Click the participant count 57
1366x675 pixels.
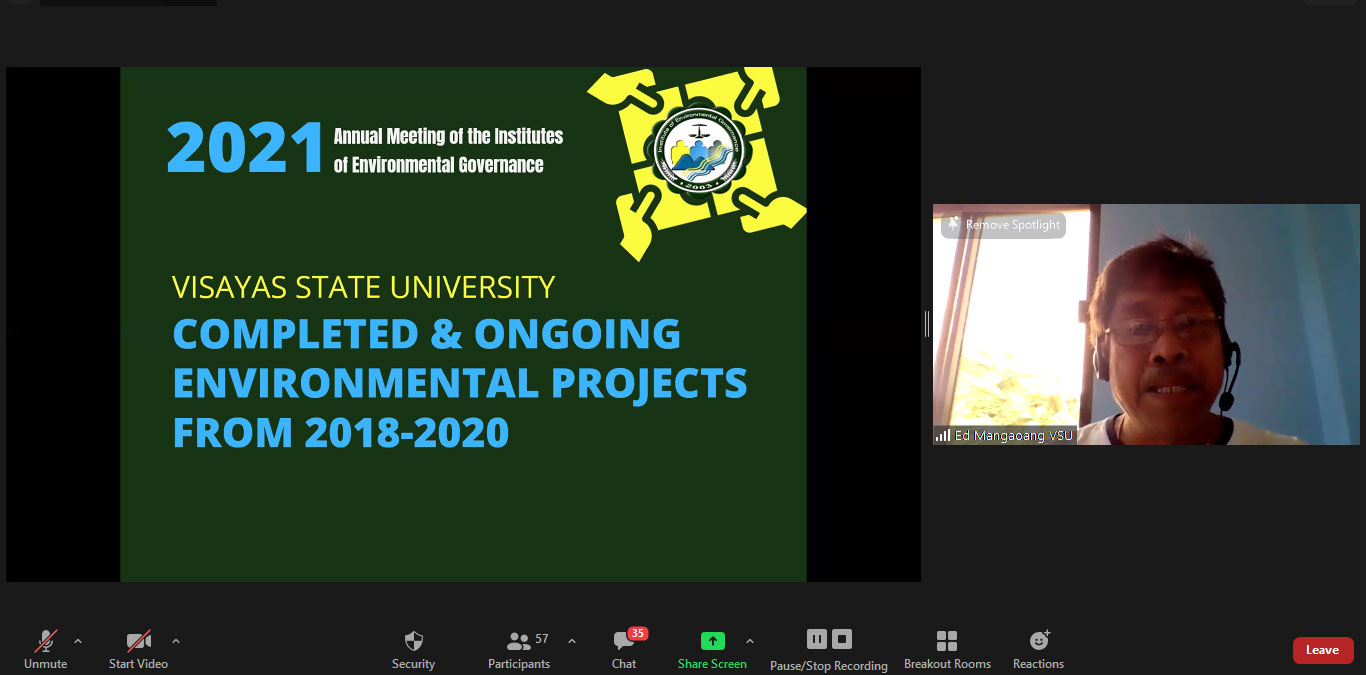point(542,639)
